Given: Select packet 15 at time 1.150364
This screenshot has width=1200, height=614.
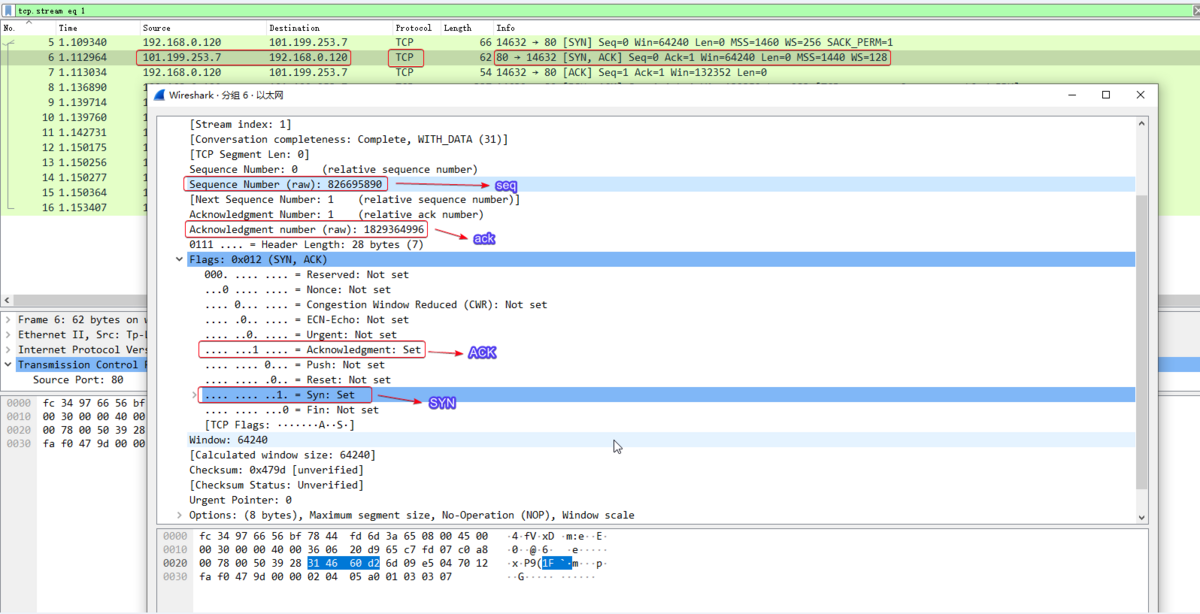Looking at the screenshot, I should point(76,193).
